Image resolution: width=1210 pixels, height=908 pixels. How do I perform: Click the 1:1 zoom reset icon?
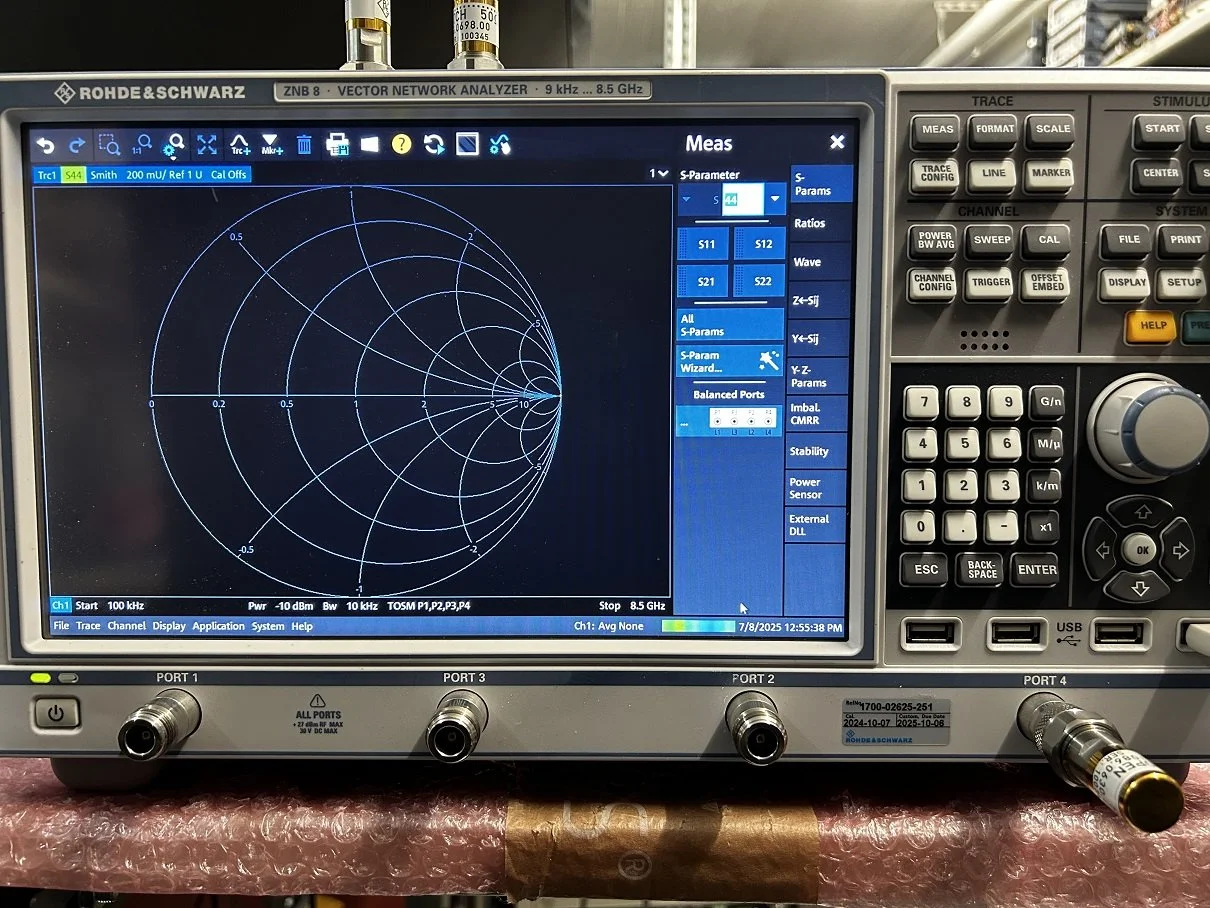pos(142,146)
